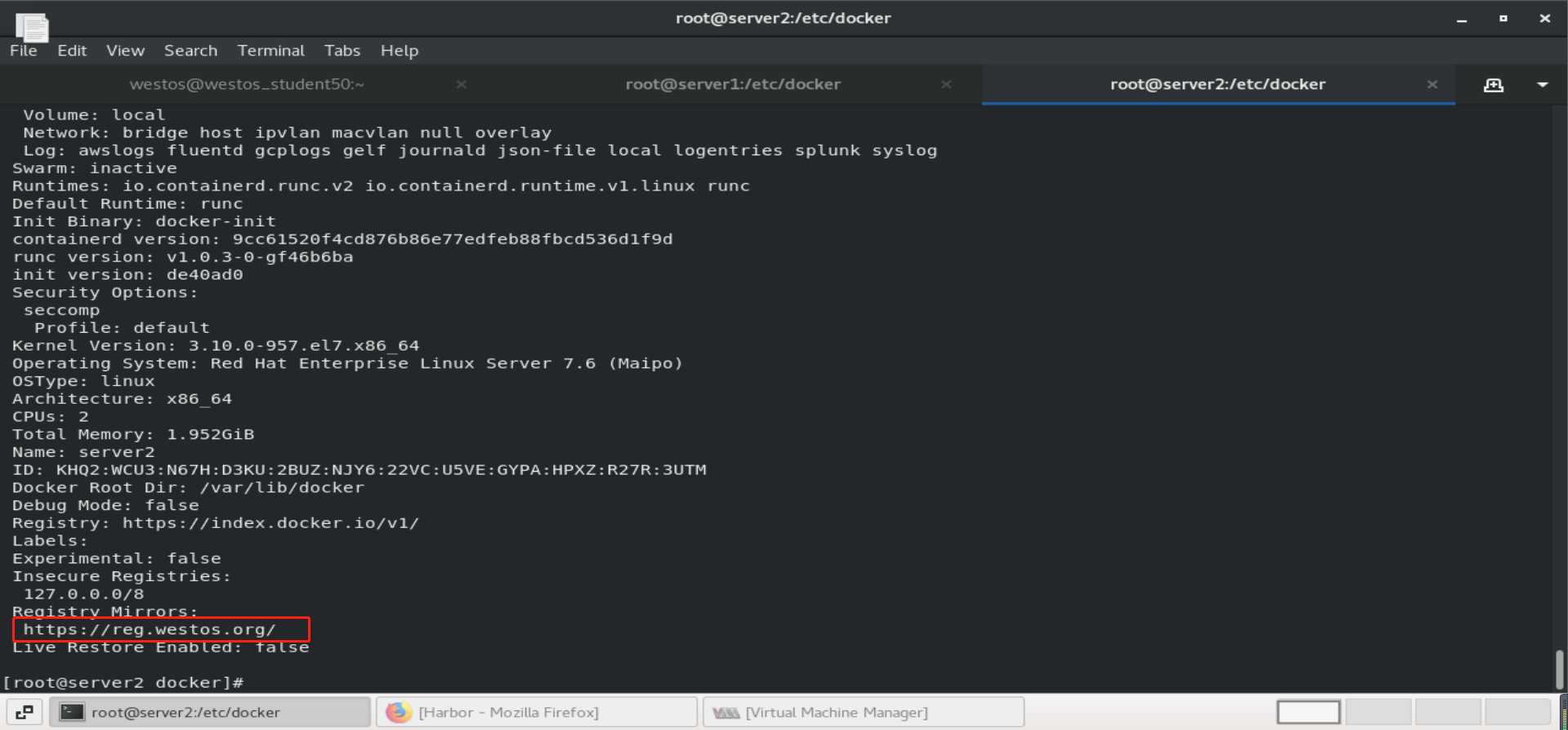1568x730 pixels.
Task: Open Harbor - Mozilla Firefox taskbar entry
Action: coord(537,712)
